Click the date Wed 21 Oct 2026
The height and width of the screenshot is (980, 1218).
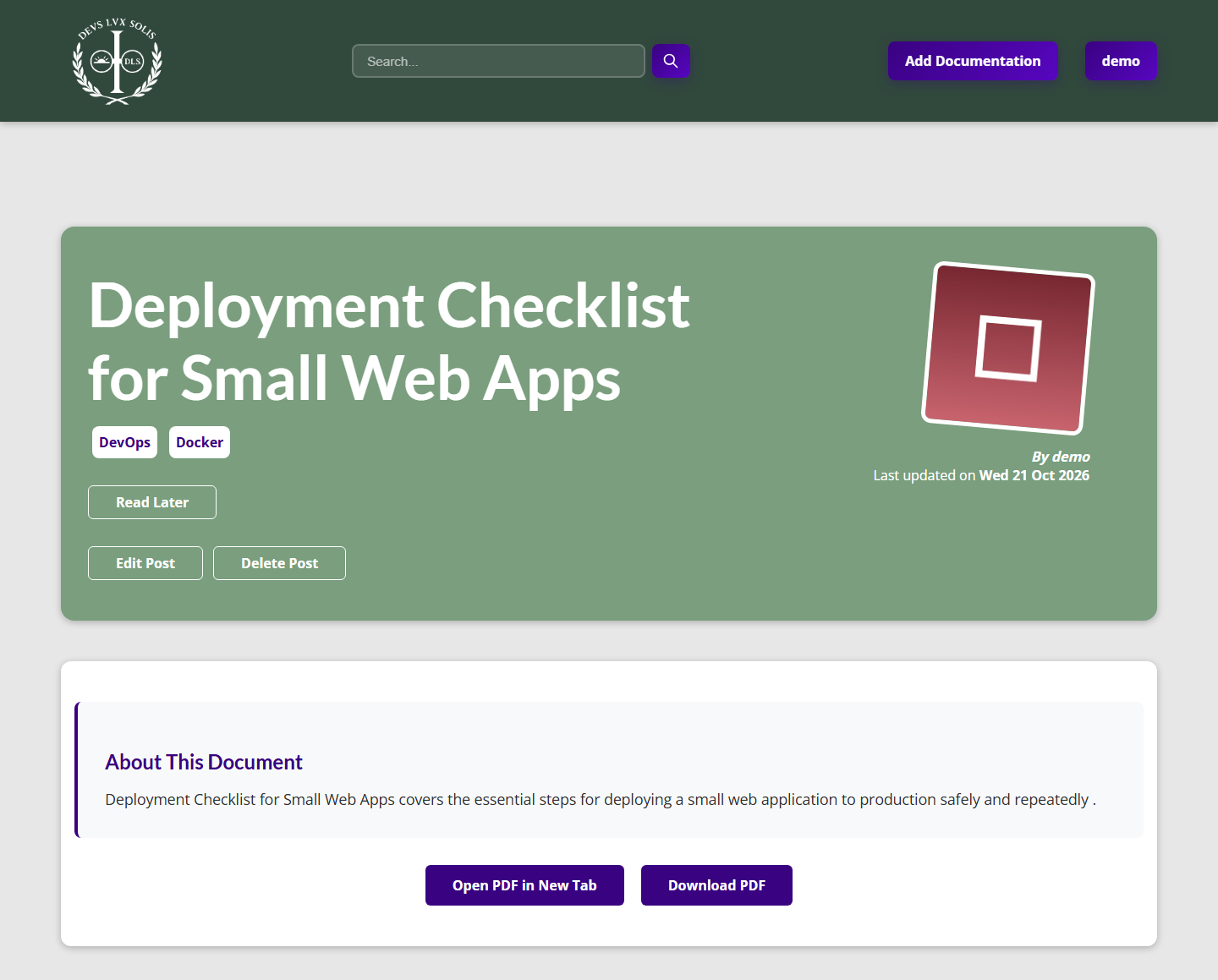point(1034,475)
